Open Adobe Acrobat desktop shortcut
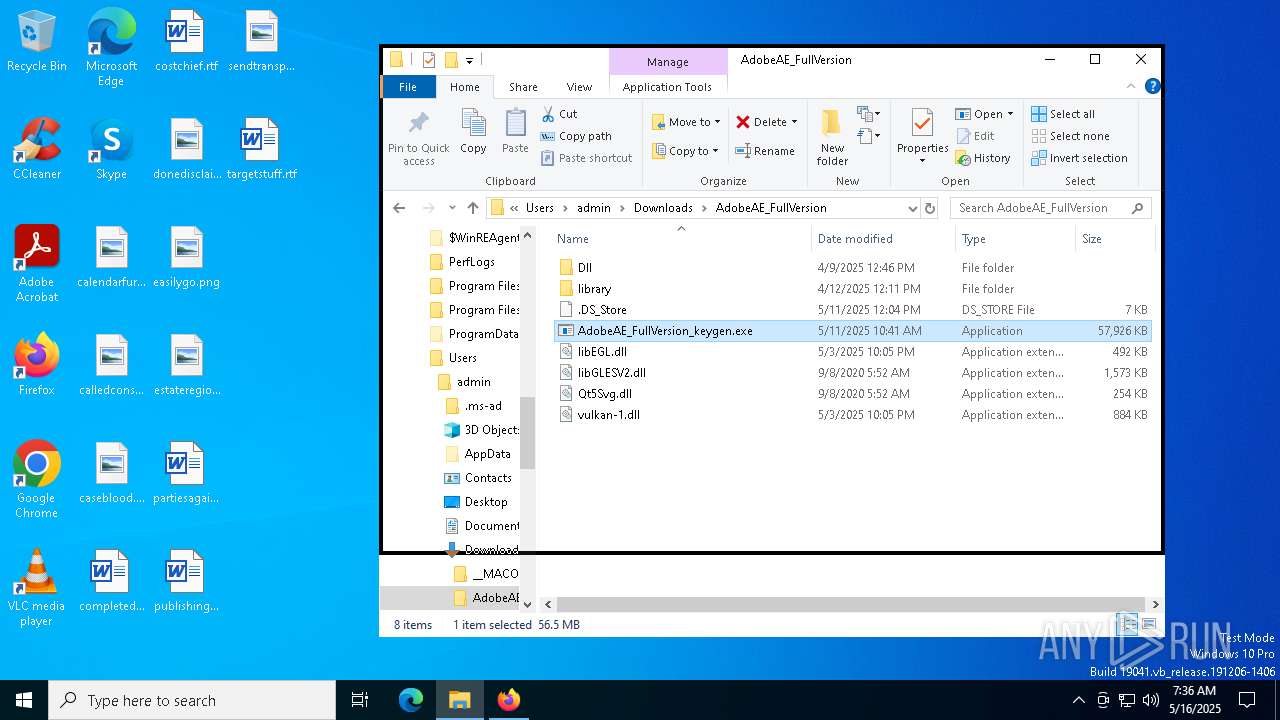 coord(37,264)
